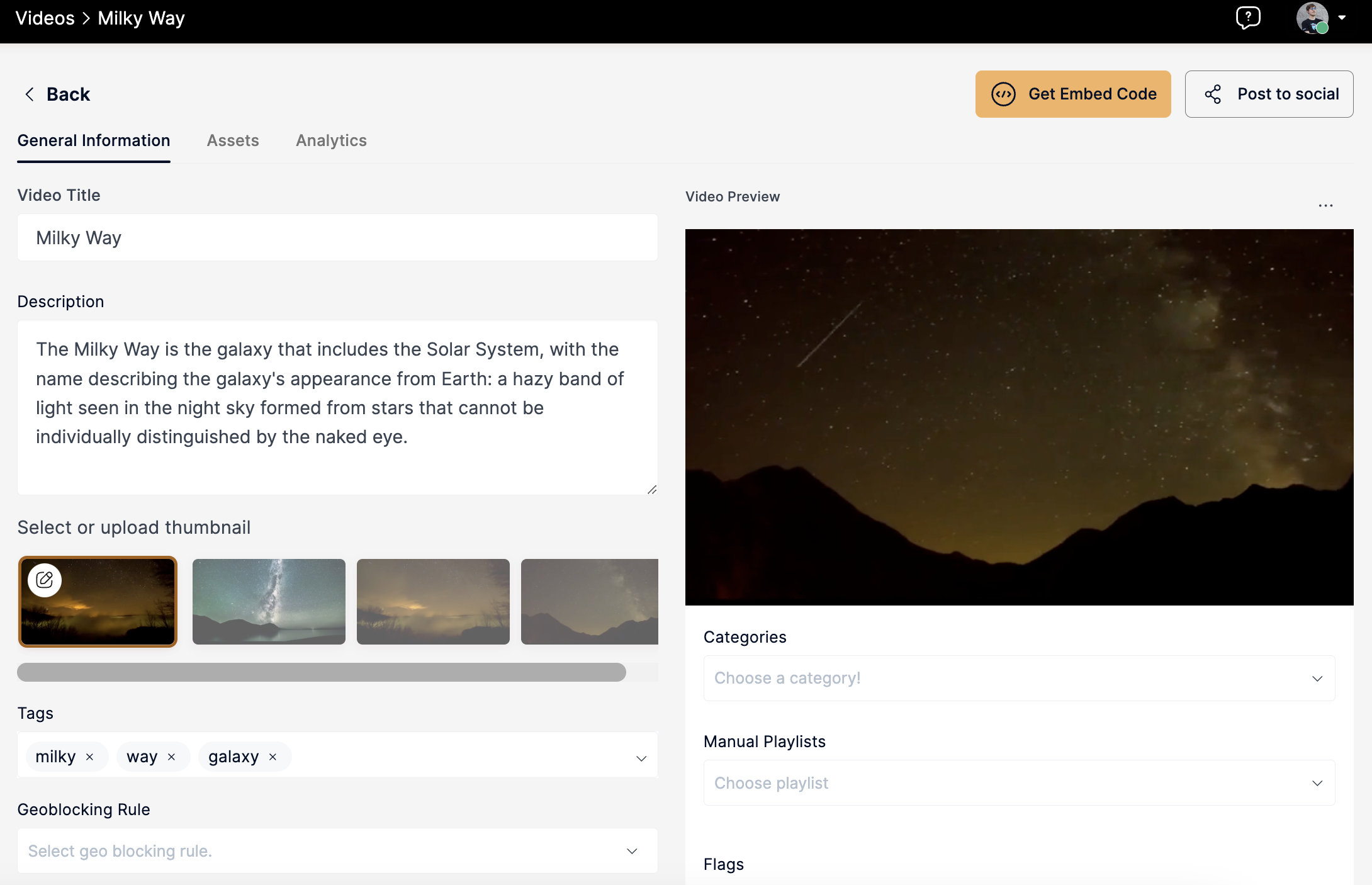
Task: Remove the galaxy tag
Action: click(274, 756)
